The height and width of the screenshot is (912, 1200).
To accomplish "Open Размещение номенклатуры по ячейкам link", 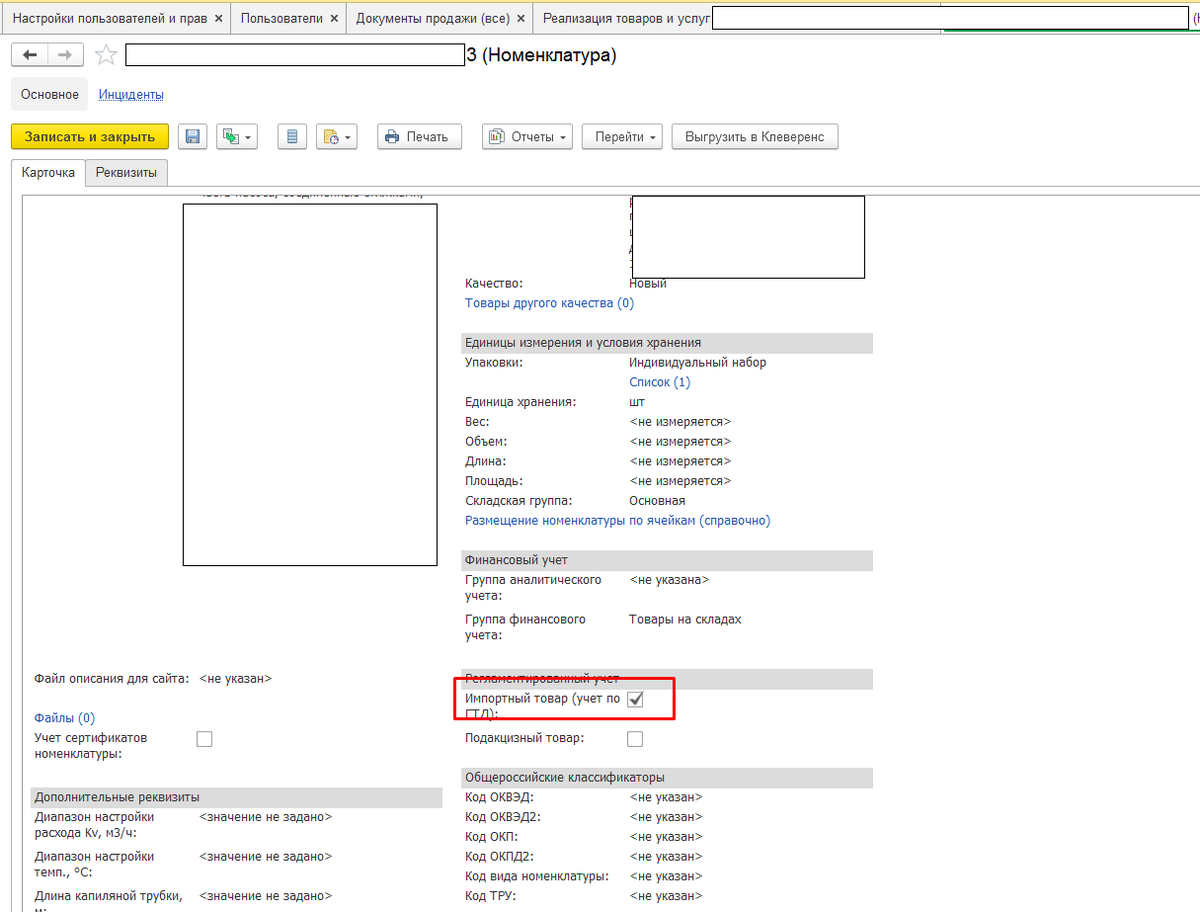I will coord(618,521).
